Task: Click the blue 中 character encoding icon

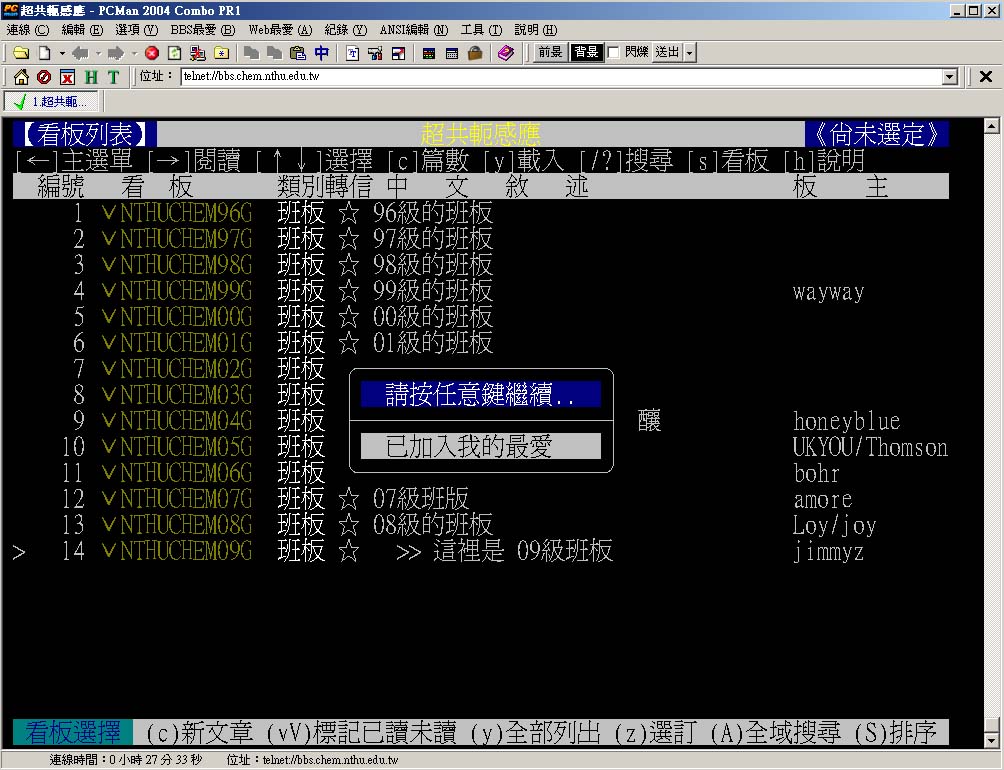Action: click(x=321, y=53)
